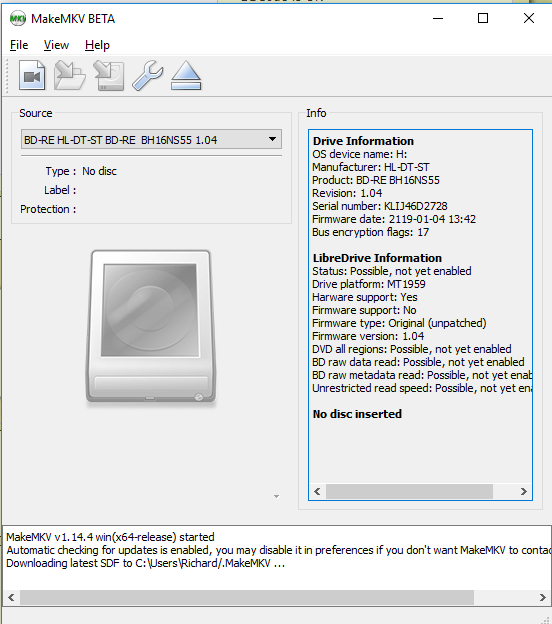Image resolution: width=552 pixels, height=624 pixels.
Task: Click the 'BD raw metadata read' line
Action: [422, 375]
